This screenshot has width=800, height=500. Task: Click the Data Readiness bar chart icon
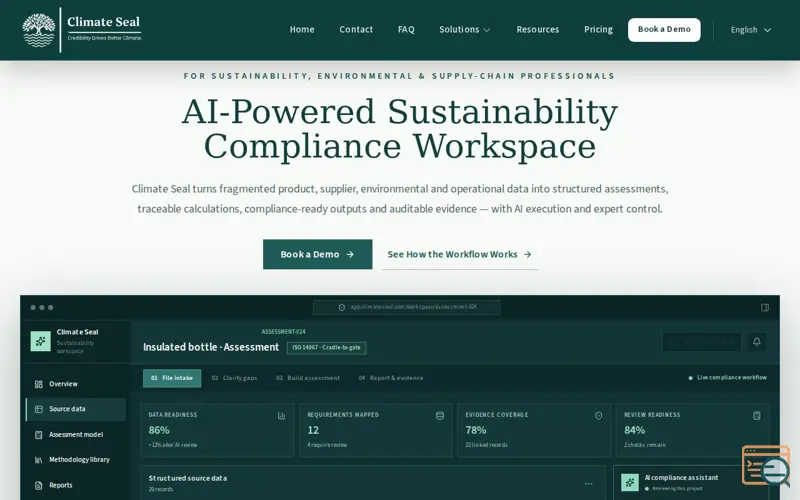282,416
